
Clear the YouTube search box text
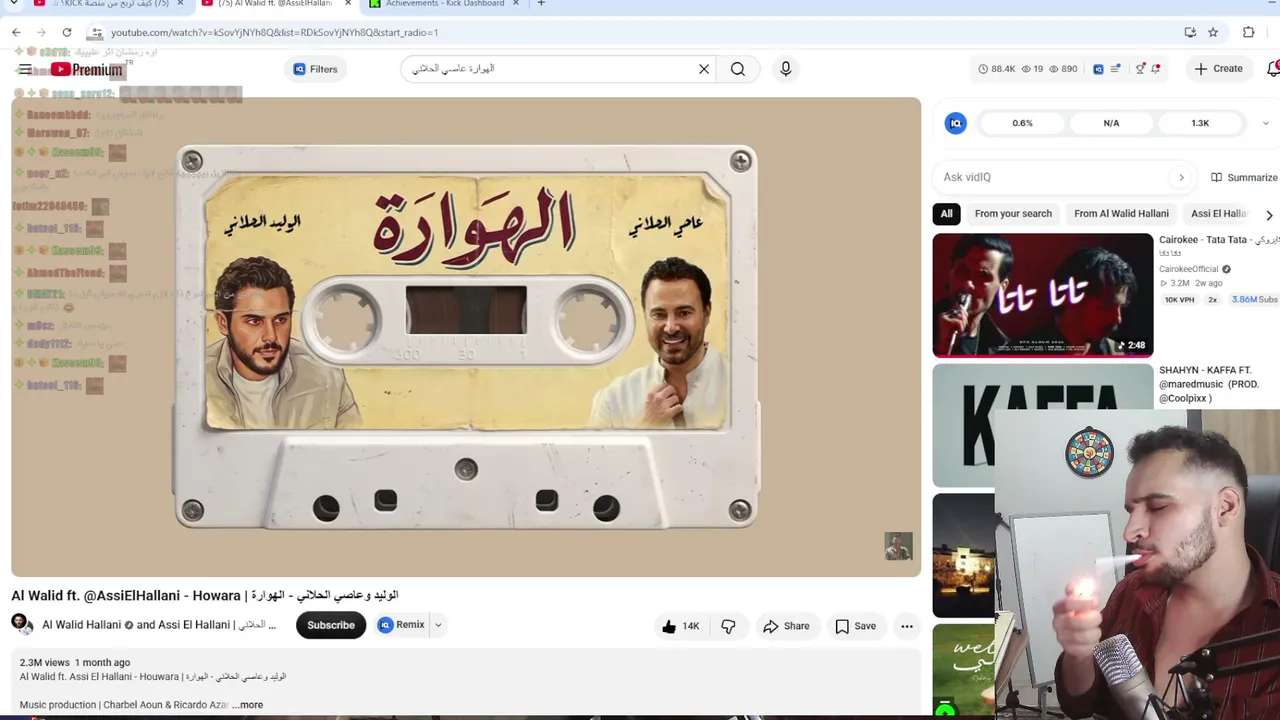click(704, 69)
